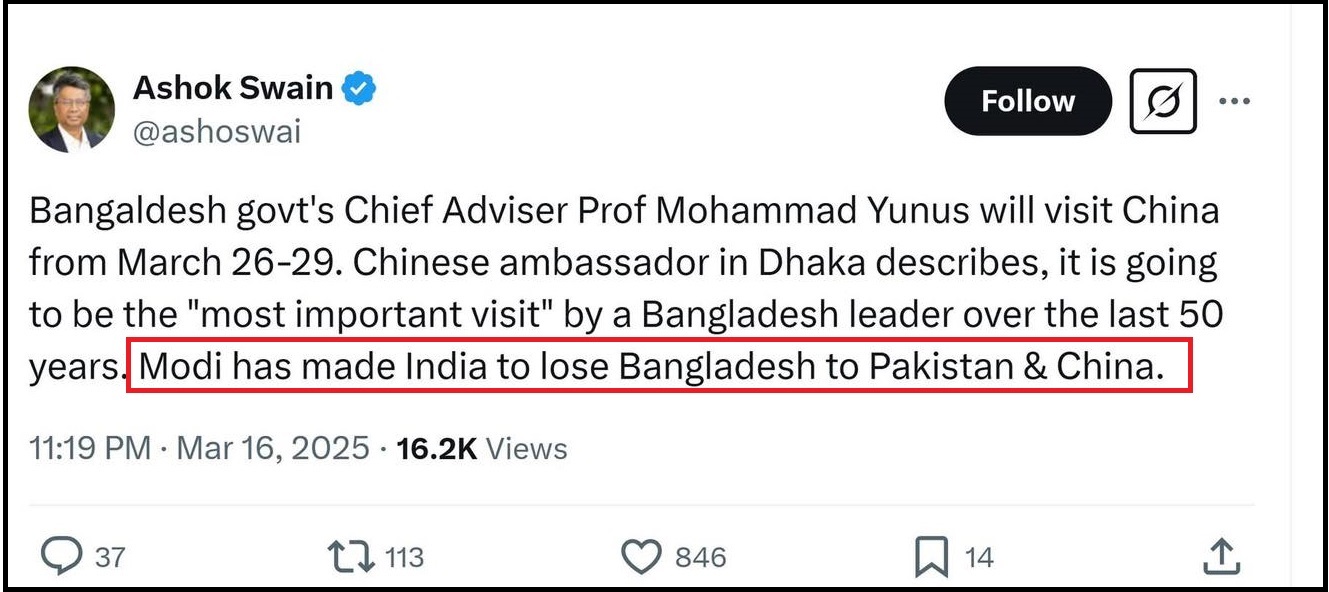The width and height of the screenshot is (1329, 592).
Task: Click Ashok Swain's profile picture
Action: tap(71, 110)
